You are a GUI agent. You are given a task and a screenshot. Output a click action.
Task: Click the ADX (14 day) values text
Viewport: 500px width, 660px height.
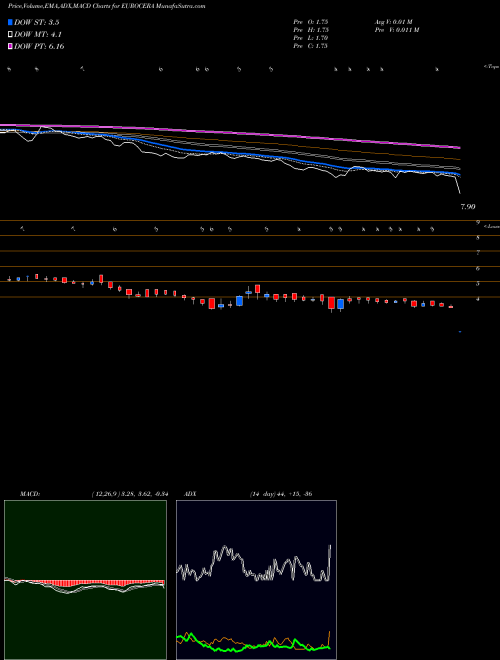point(280,494)
